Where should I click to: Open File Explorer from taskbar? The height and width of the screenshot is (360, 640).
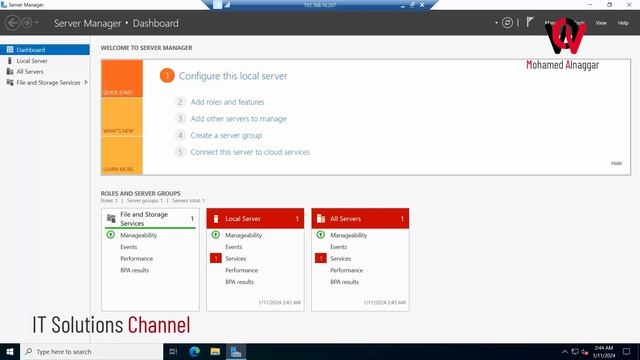click(215, 351)
